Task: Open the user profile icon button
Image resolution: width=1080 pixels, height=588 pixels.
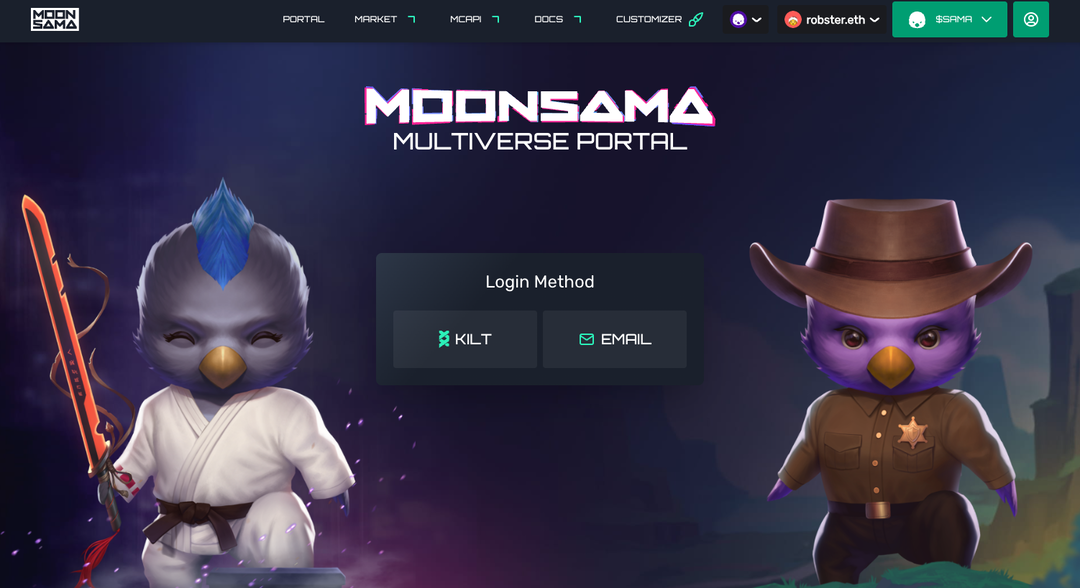Action: (1030, 19)
